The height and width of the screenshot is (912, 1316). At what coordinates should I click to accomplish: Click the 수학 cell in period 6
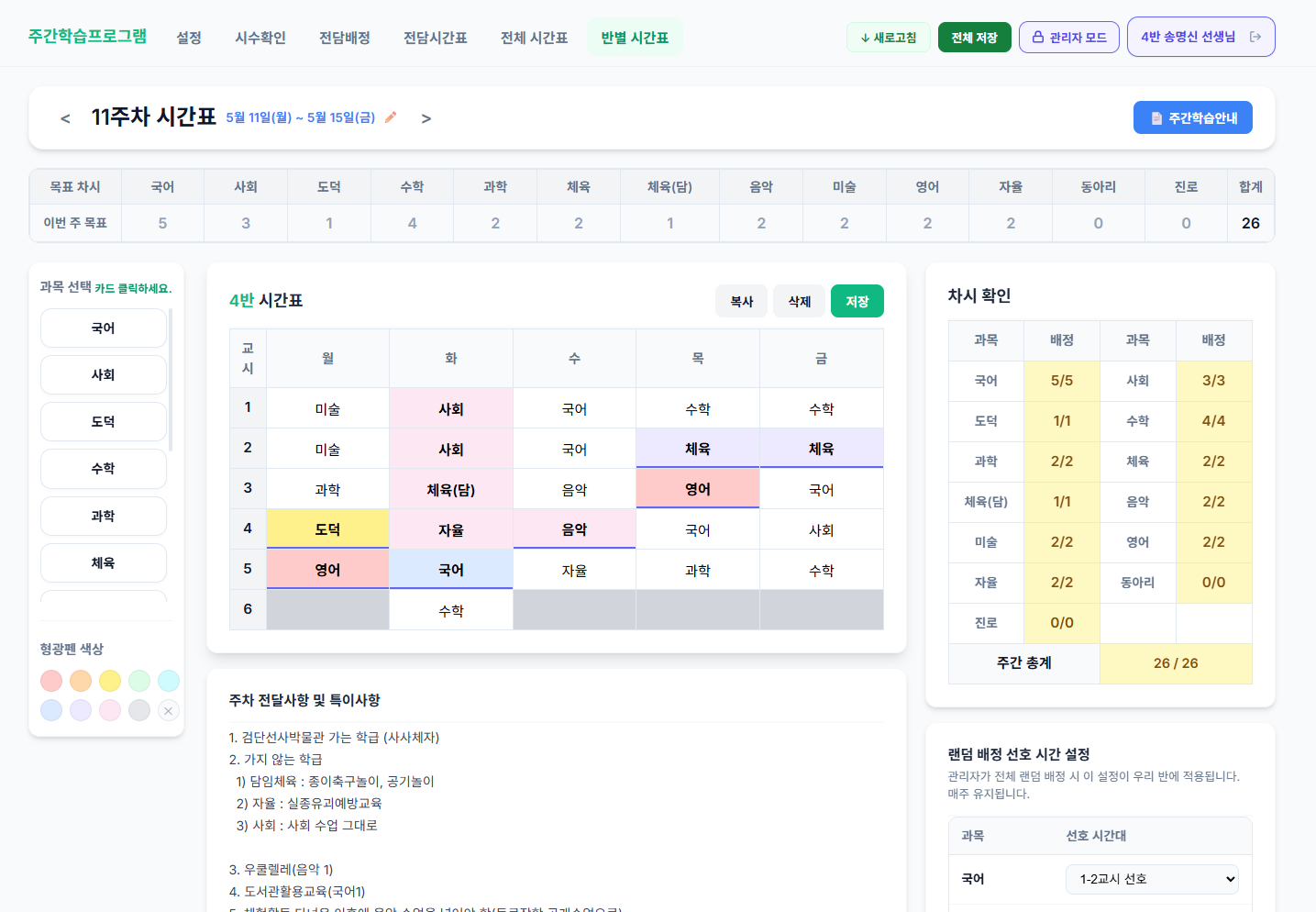(x=451, y=610)
